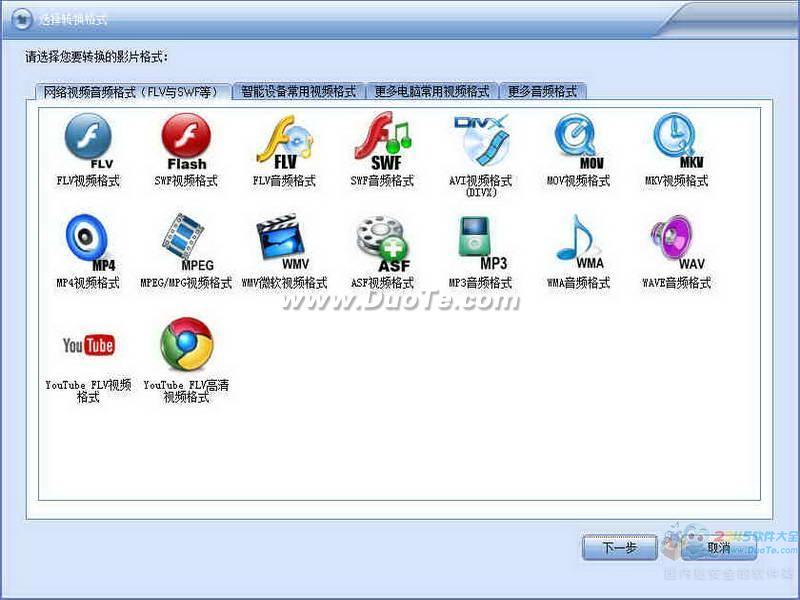Viewport: 800px width, 600px height.
Task: Choose the red Flash SWF video format icon
Action: tap(186, 141)
